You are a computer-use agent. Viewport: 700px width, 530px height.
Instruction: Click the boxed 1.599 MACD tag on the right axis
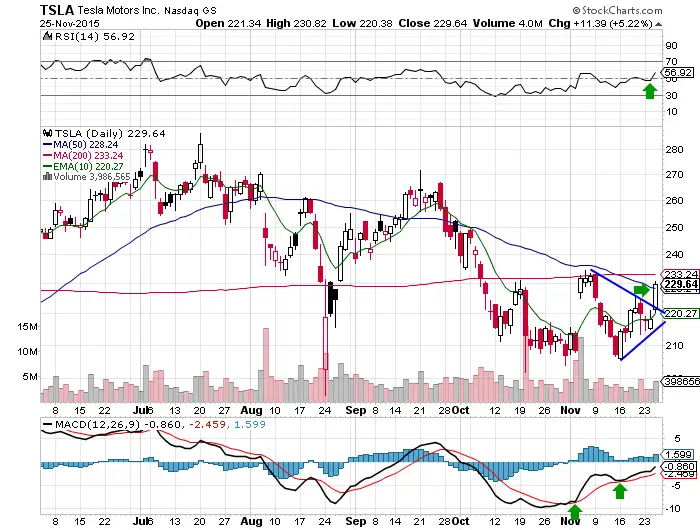pyautogui.click(x=678, y=455)
